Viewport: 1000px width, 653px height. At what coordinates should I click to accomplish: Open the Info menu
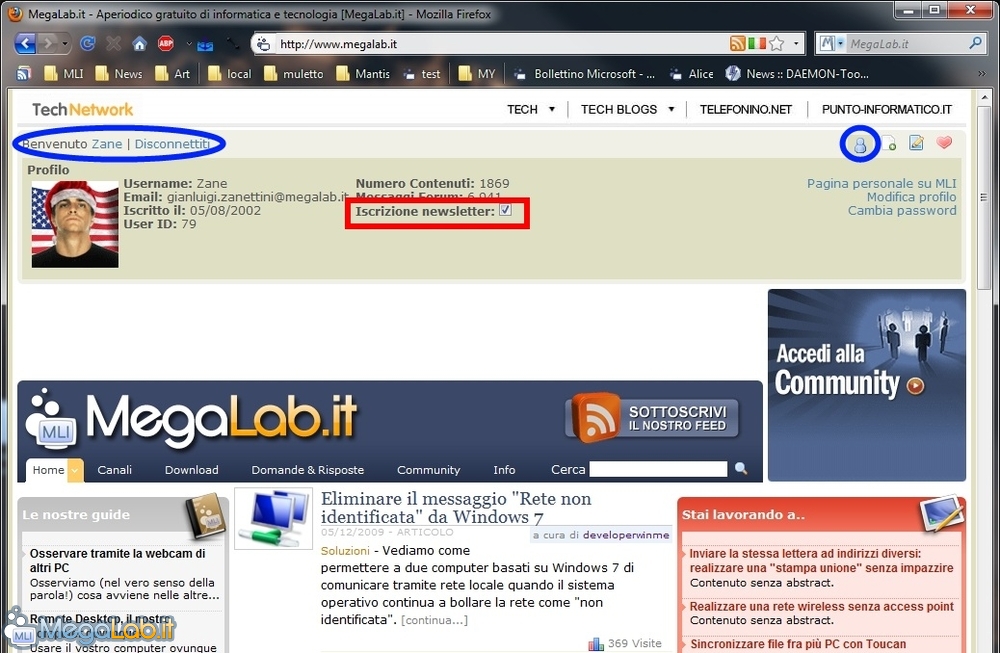tap(504, 470)
